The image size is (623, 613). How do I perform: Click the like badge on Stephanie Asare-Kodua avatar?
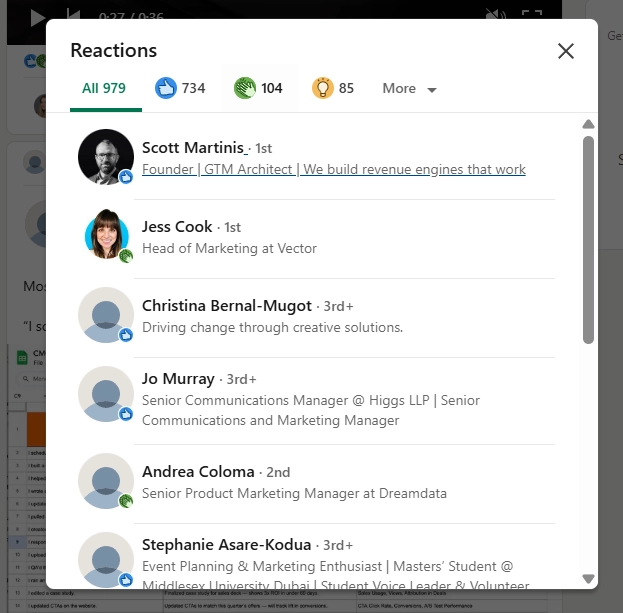pos(126,580)
